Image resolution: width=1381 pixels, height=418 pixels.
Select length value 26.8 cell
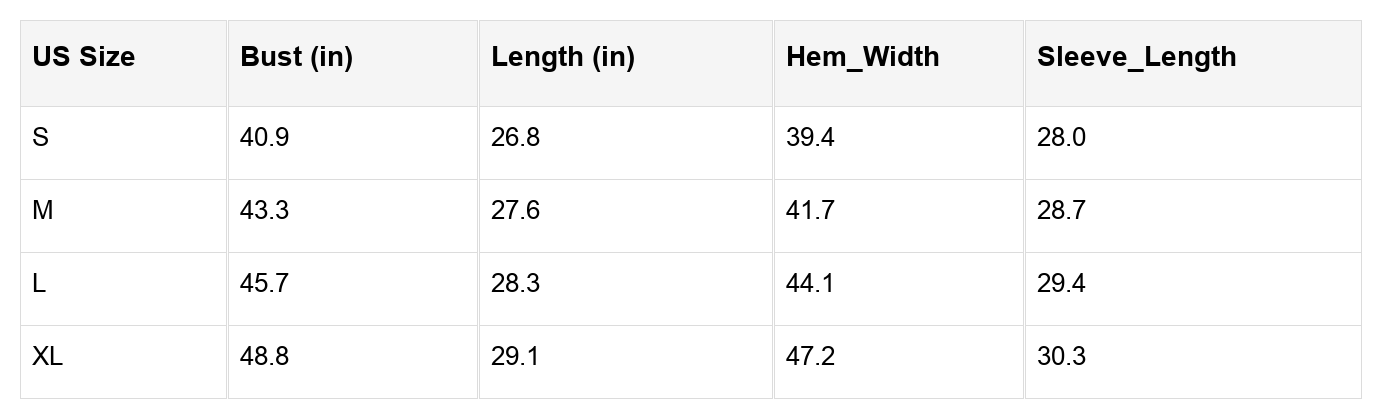(x=515, y=138)
